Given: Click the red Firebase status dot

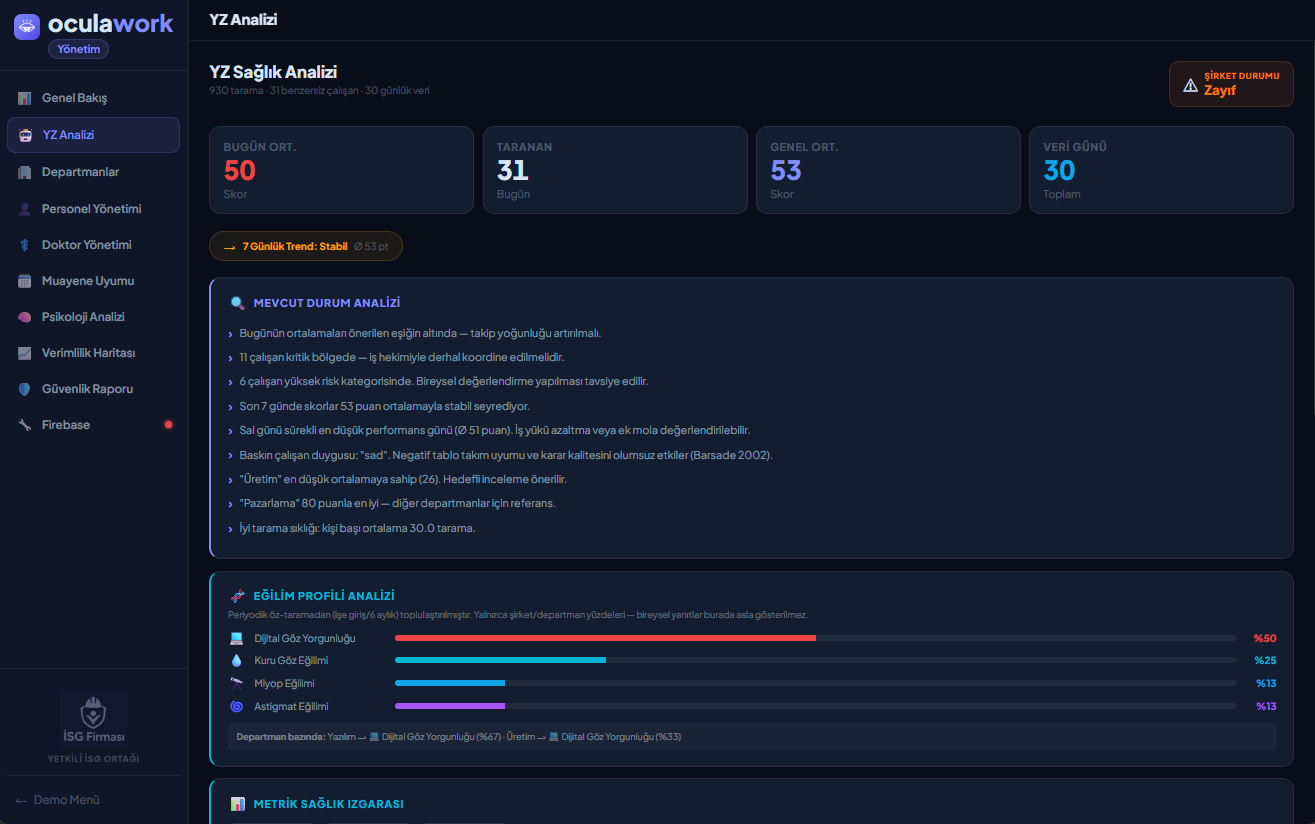Looking at the screenshot, I should [x=168, y=425].
